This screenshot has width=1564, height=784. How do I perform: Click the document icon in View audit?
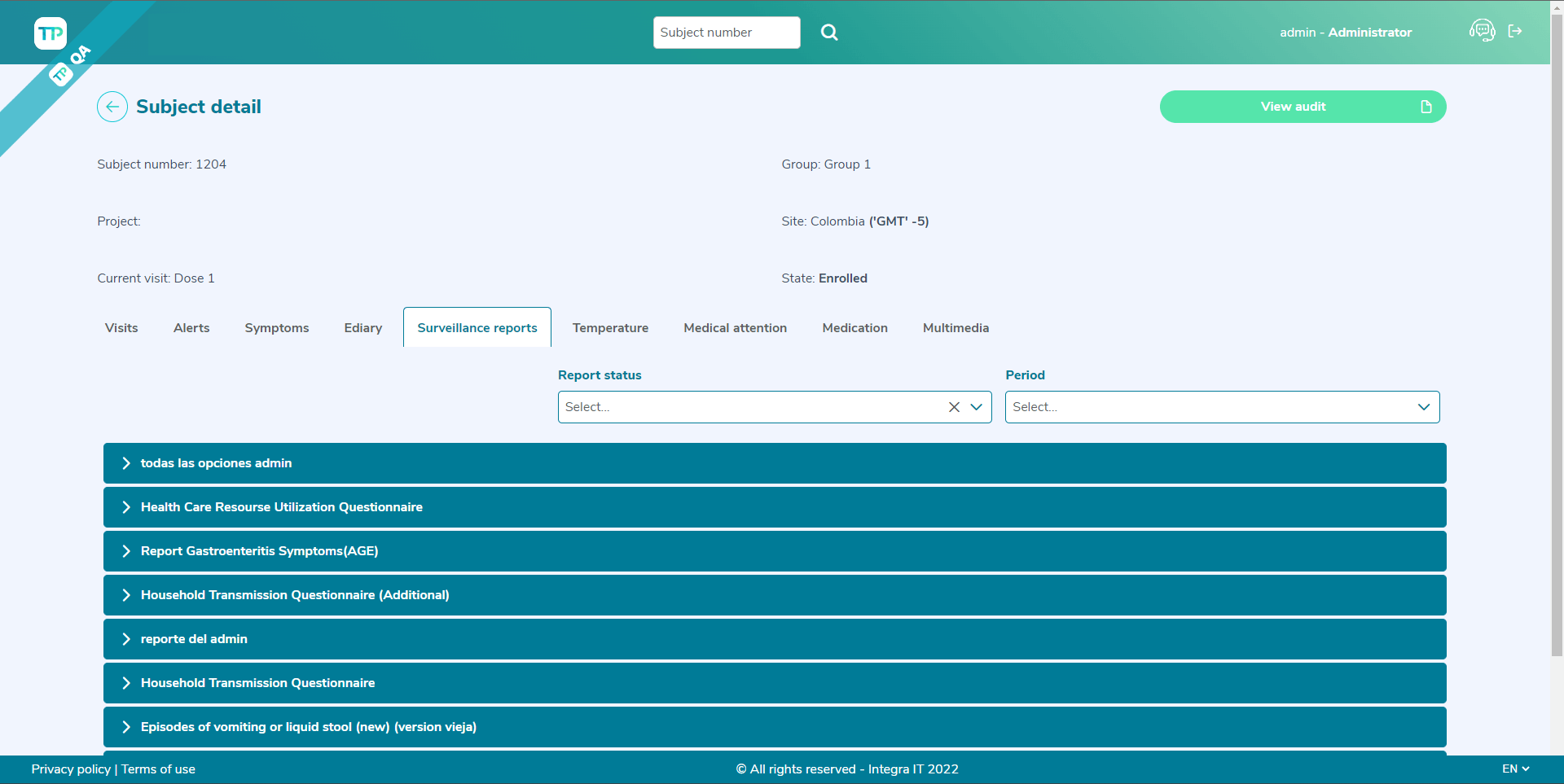tap(1426, 107)
